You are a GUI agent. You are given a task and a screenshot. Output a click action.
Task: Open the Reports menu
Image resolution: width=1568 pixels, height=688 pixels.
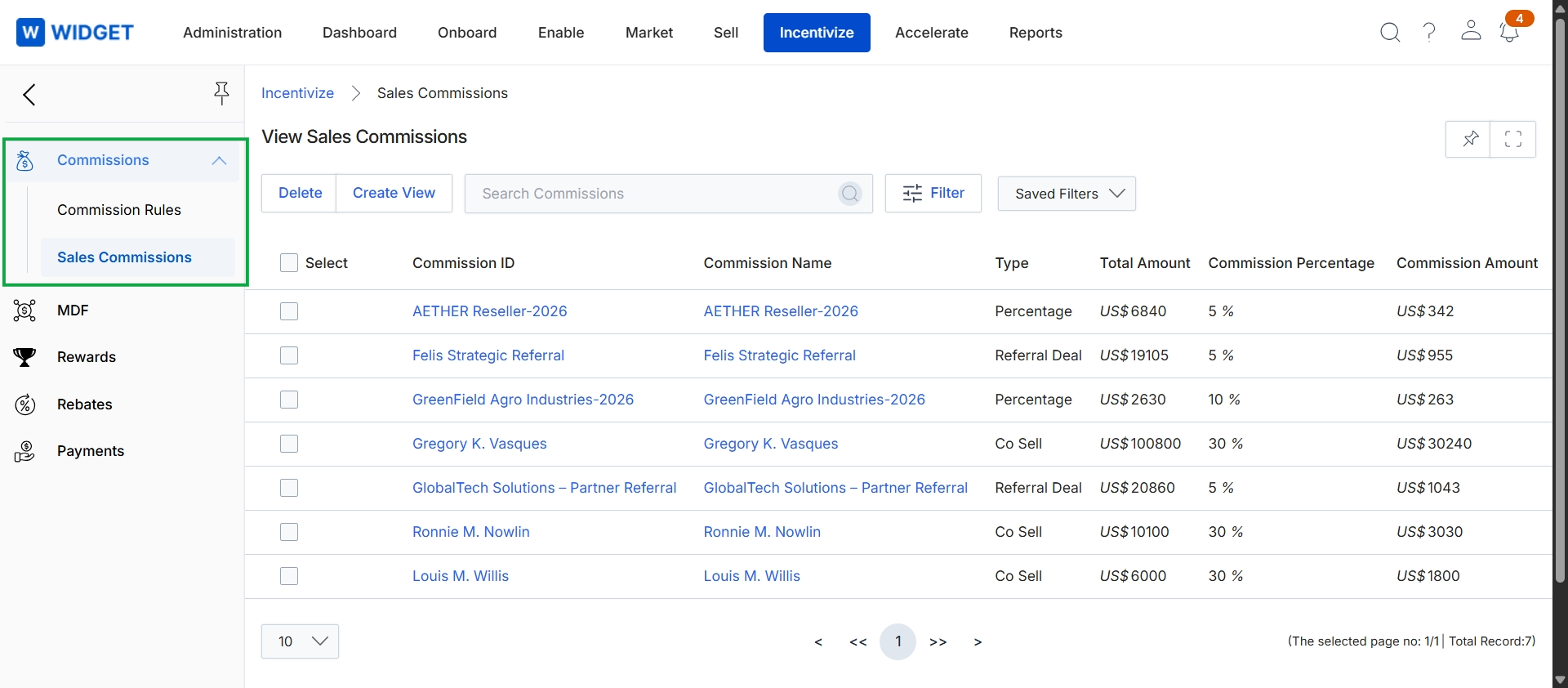(1036, 33)
